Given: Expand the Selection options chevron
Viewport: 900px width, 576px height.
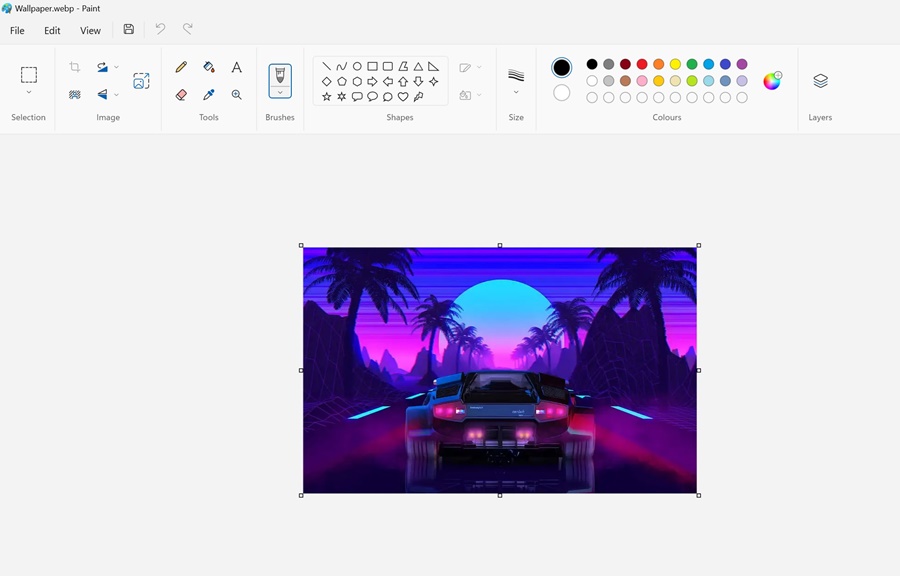Looking at the screenshot, I should (x=29, y=92).
